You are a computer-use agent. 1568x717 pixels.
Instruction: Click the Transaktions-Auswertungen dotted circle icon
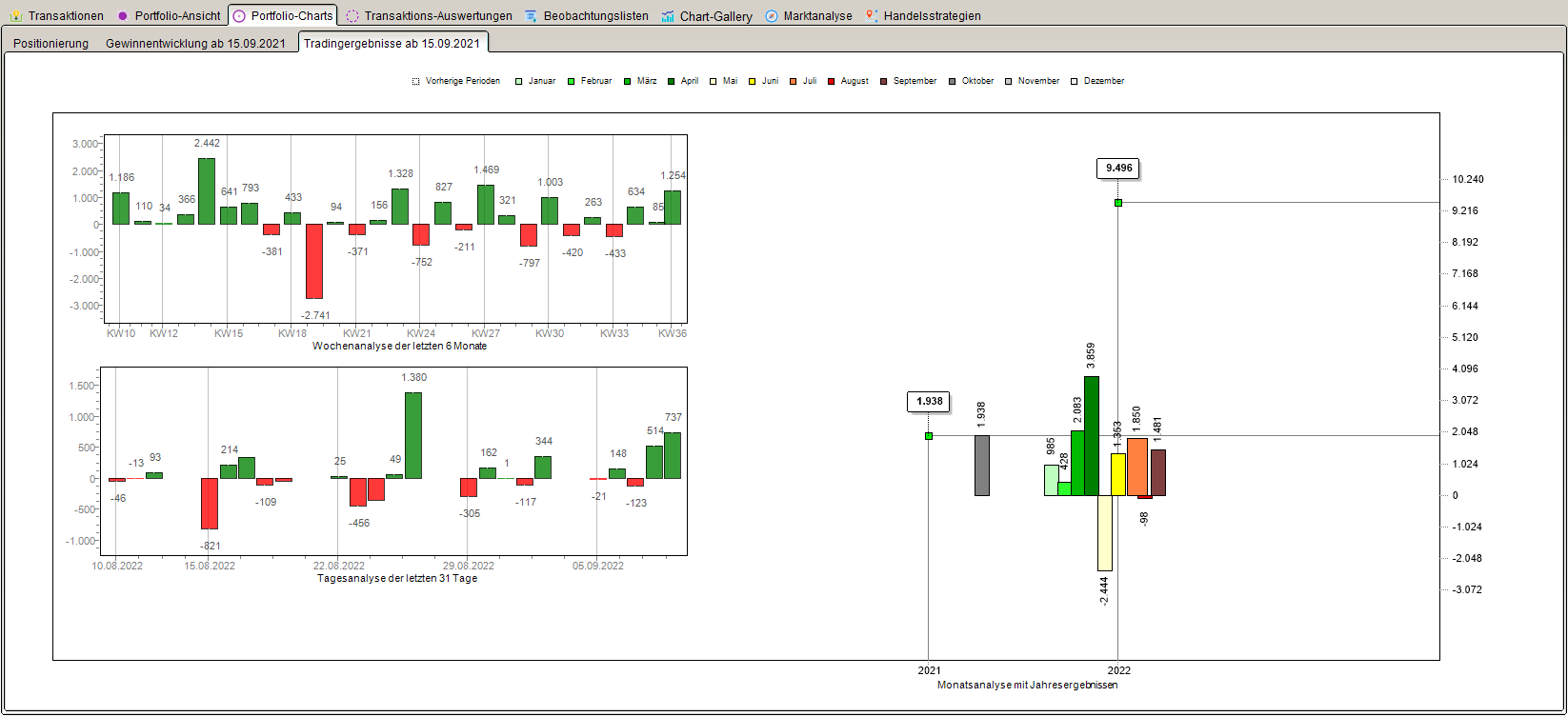coord(352,16)
